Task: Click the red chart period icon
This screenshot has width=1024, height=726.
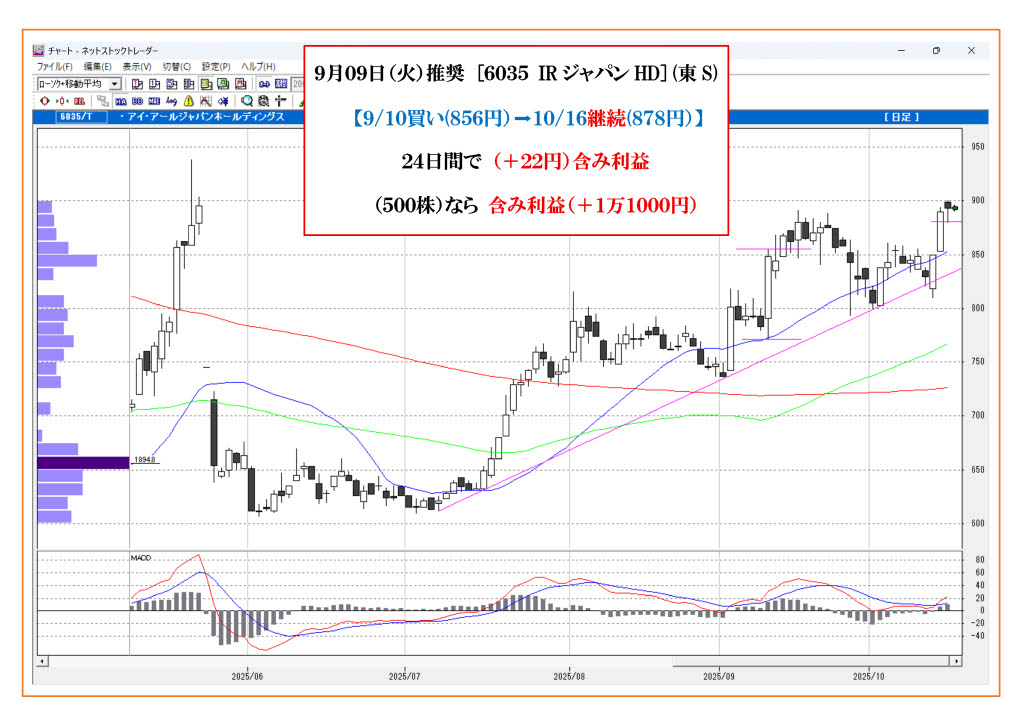Action: pos(240,84)
